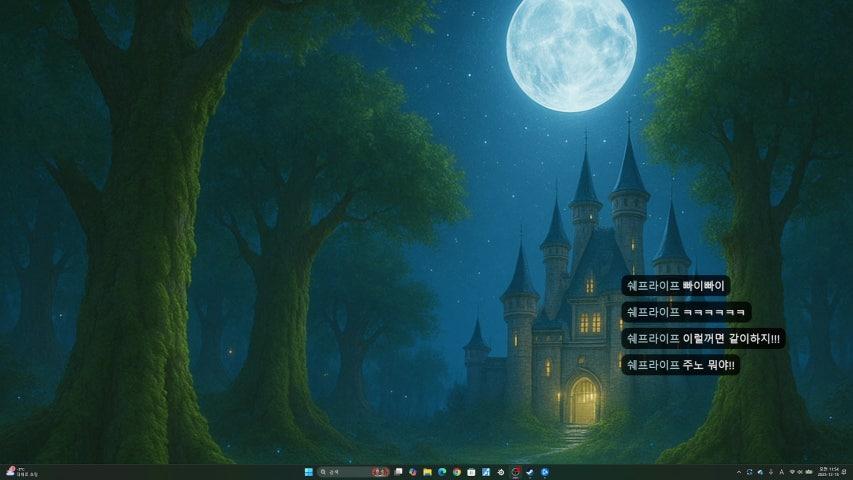Select the message 주노 뭐야!!
The height and width of the screenshot is (480, 853).
680,365
